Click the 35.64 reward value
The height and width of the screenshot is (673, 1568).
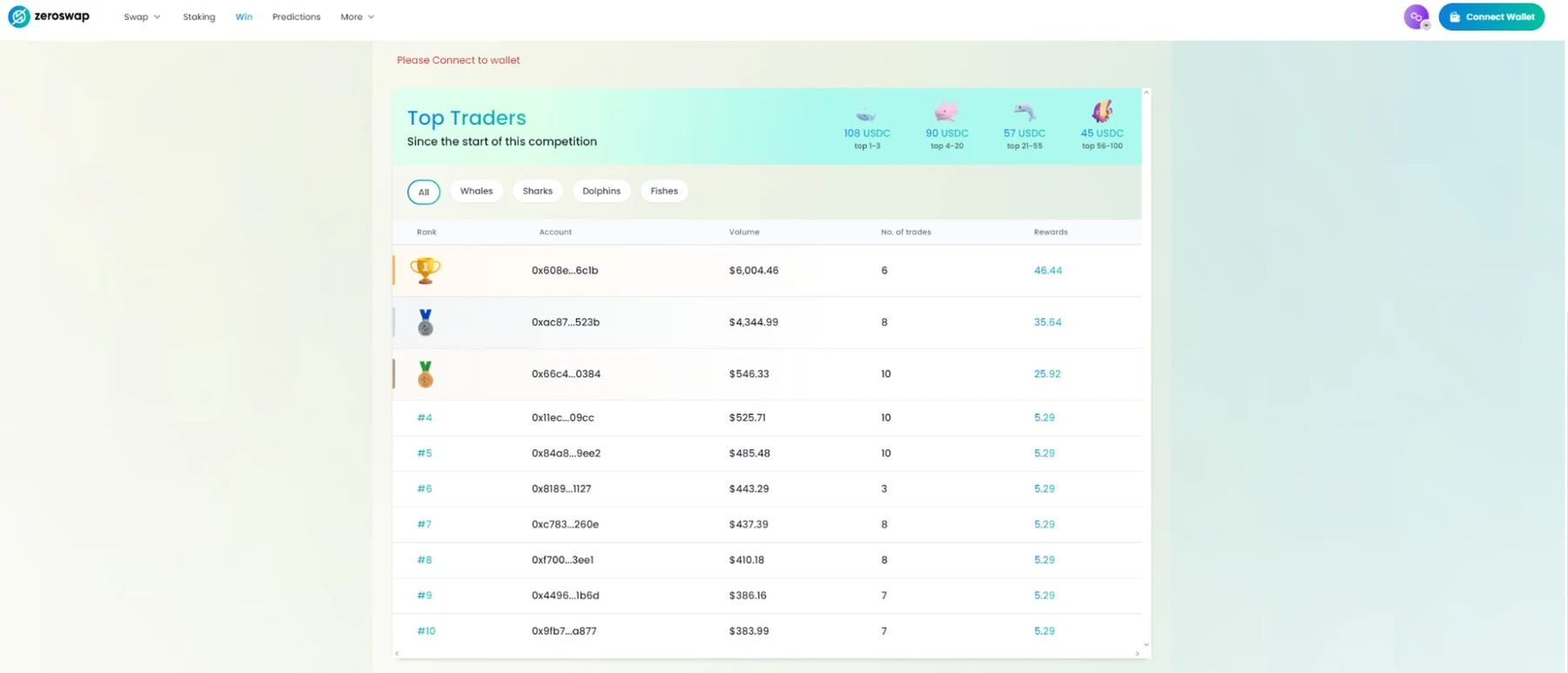click(1048, 322)
